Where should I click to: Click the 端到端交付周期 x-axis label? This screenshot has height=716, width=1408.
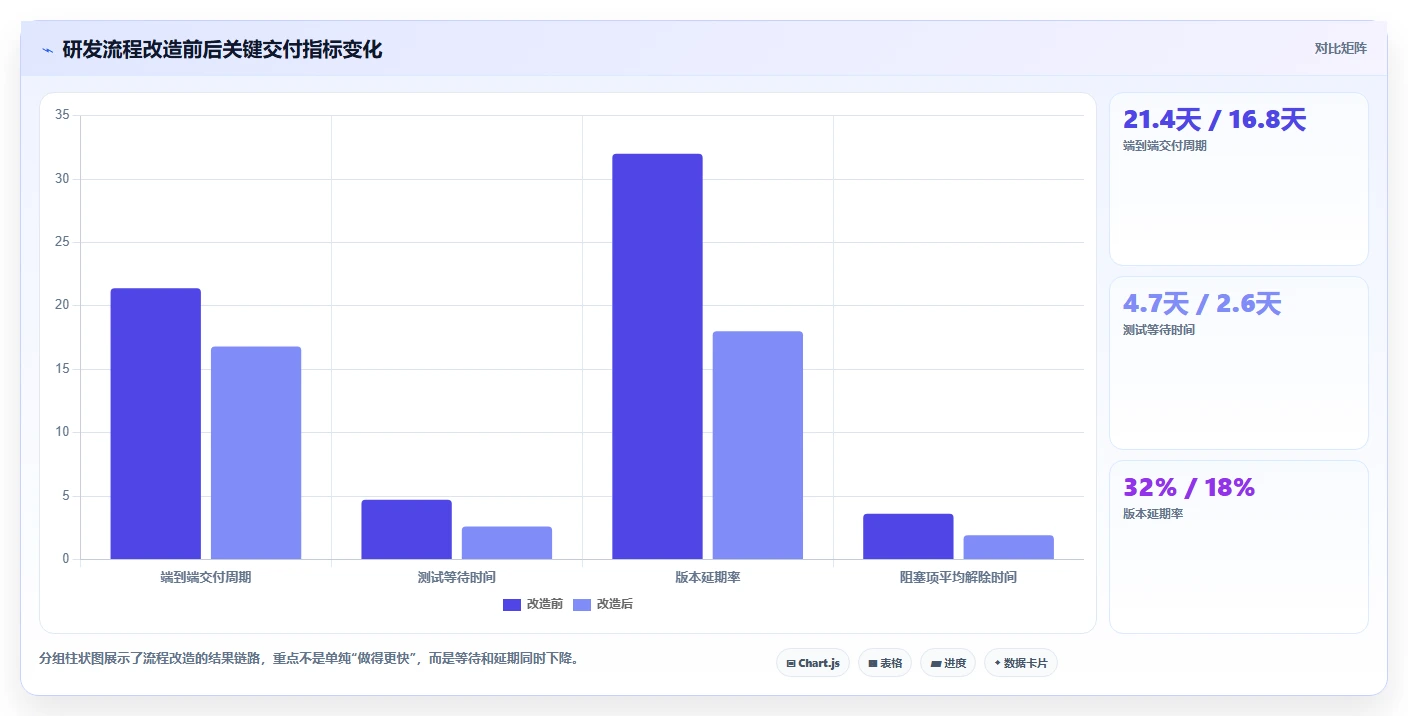[206, 578]
